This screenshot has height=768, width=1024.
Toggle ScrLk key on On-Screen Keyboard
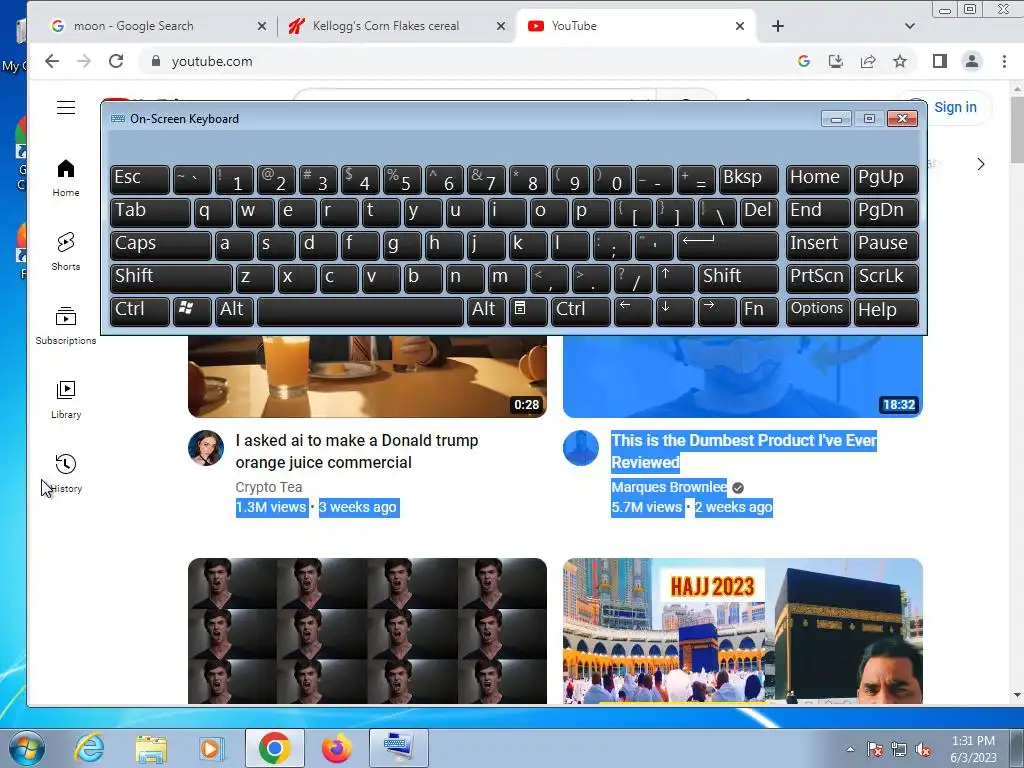coord(886,278)
